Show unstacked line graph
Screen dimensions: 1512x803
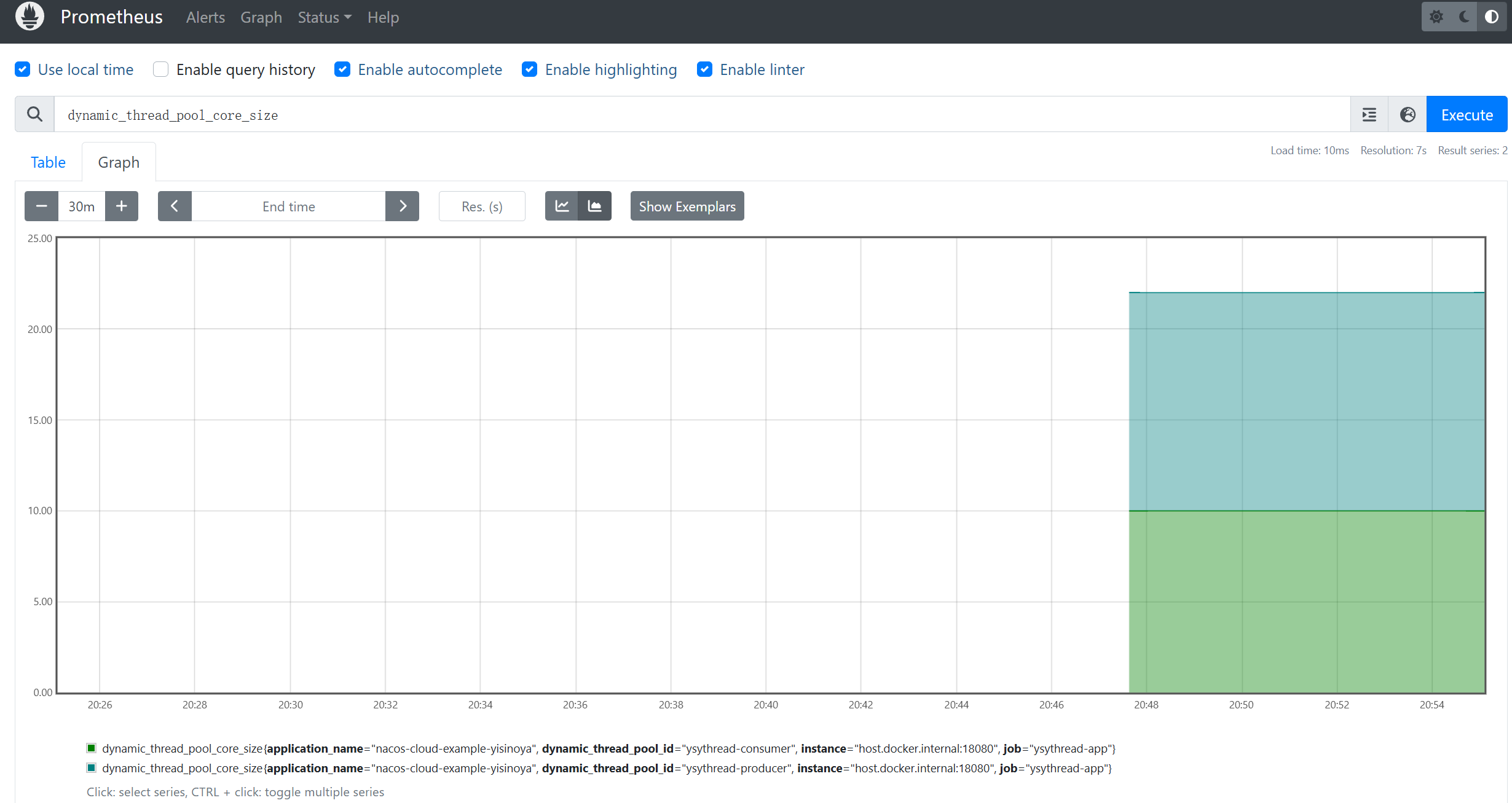click(562, 206)
